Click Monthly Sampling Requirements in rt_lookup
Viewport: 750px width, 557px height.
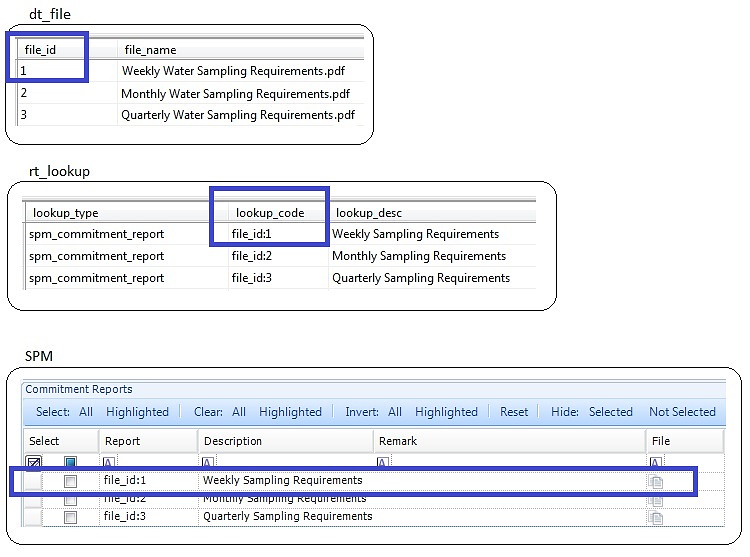point(419,256)
